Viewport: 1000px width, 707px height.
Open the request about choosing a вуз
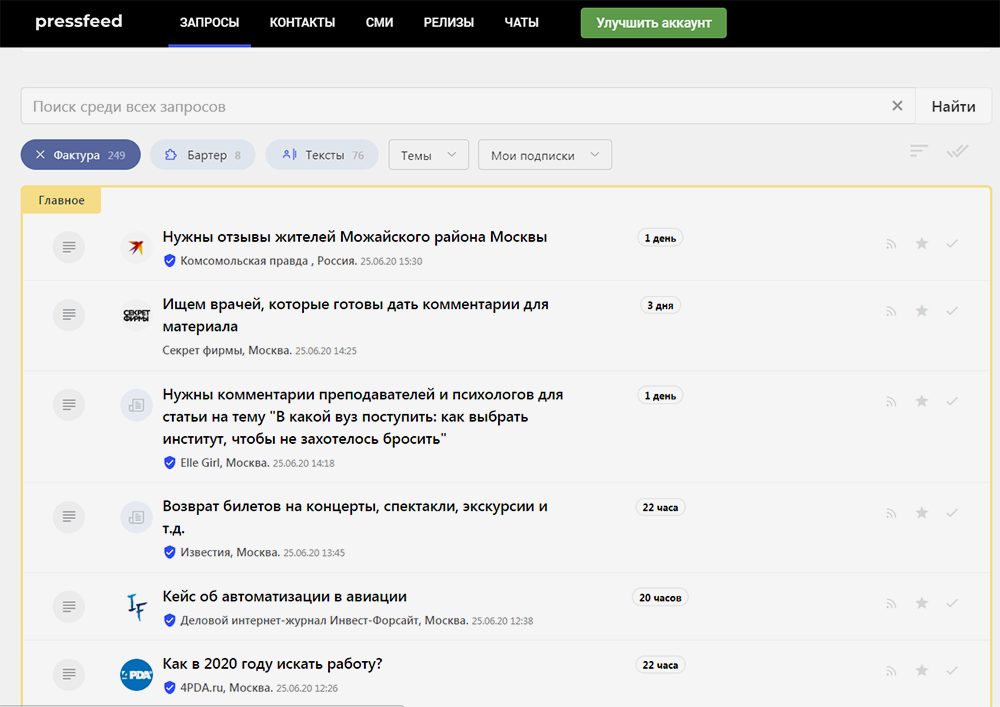click(x=363, y=416)
